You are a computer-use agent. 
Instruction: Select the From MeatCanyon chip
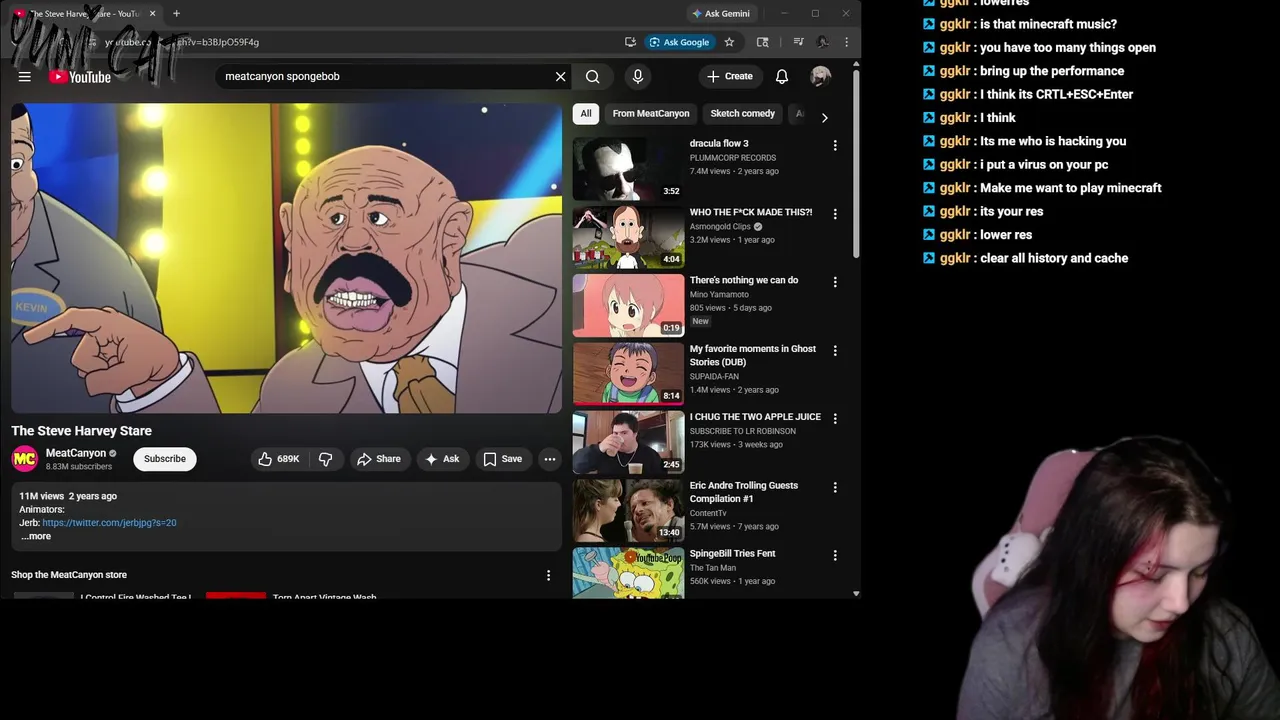pos(651,114)
